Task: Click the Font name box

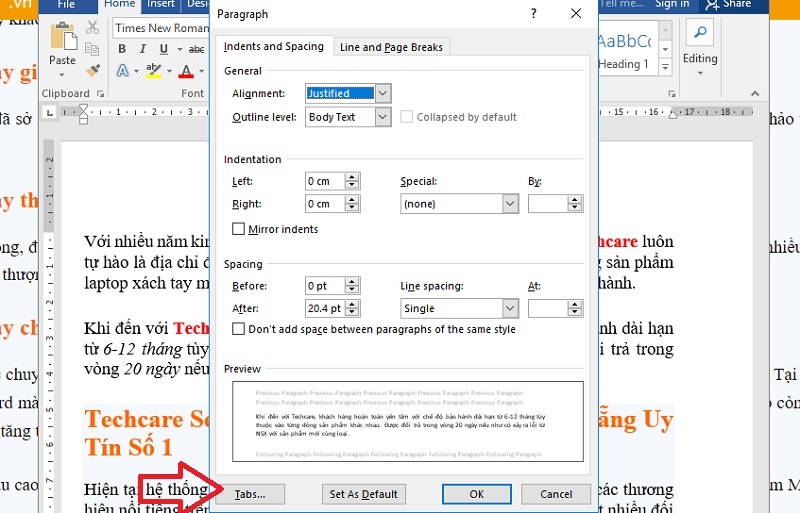Action: 161,28
